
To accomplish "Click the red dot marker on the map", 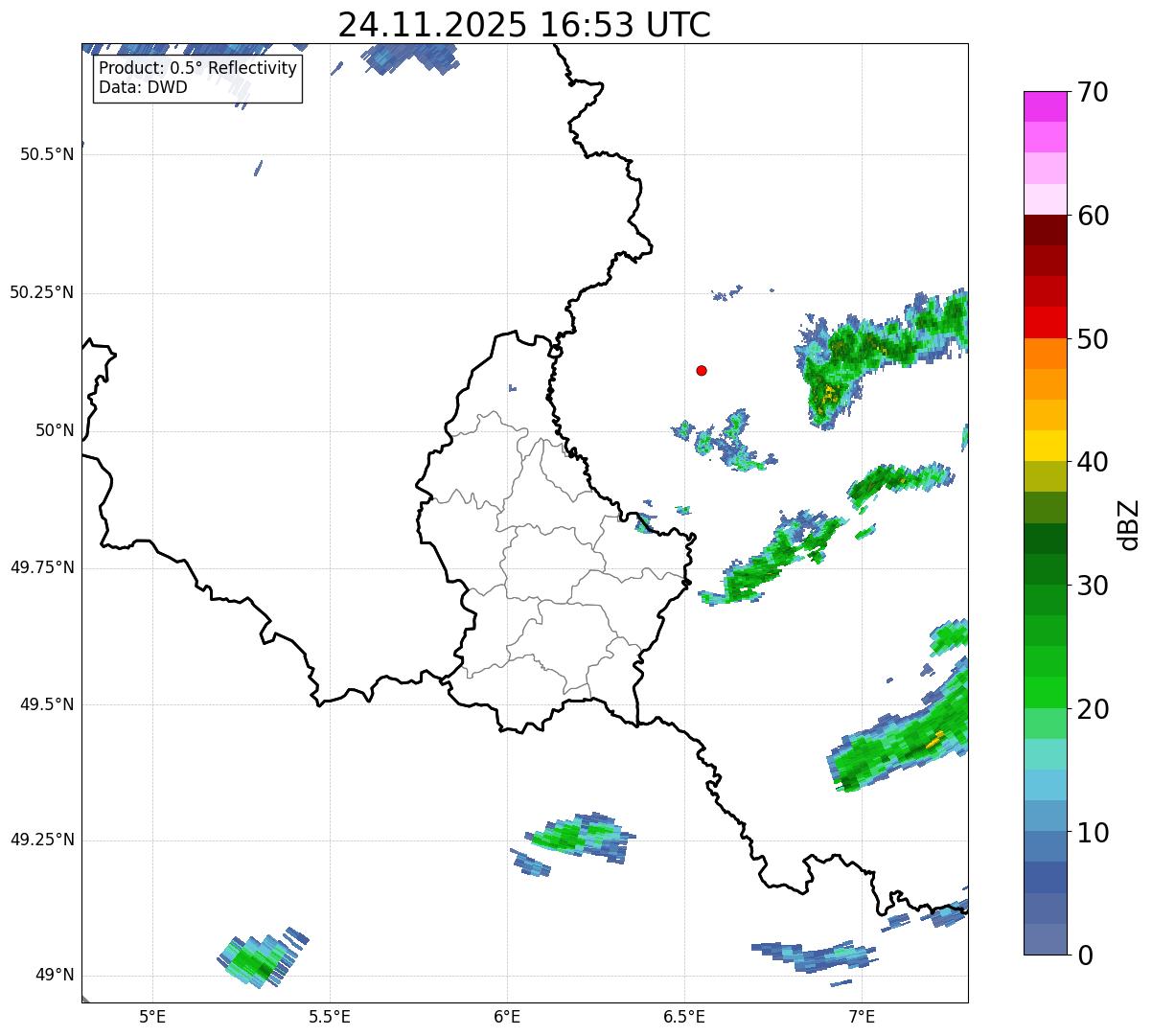I will pos(702,370).
